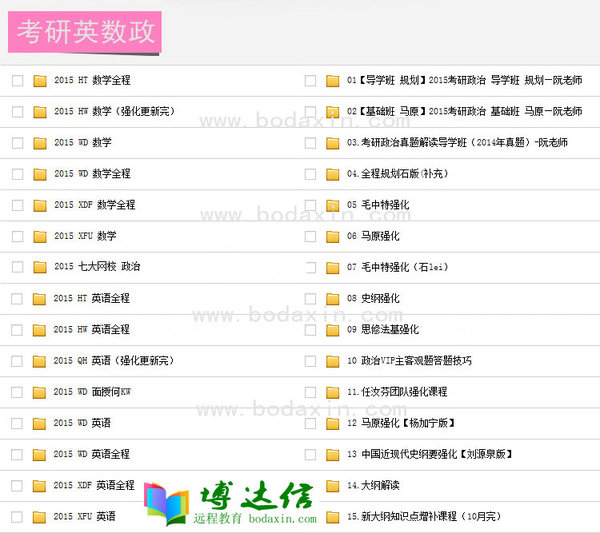Check the box for 2015 HT 英语全程
This screenshot has width=600, height=533.
pos(17,299)
